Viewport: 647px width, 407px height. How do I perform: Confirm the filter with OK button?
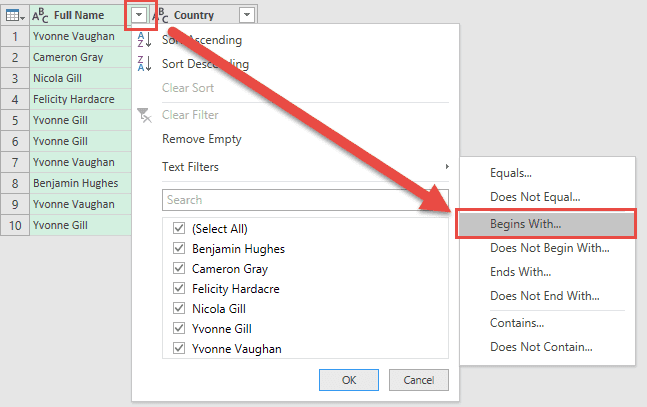tap(349, 380)
